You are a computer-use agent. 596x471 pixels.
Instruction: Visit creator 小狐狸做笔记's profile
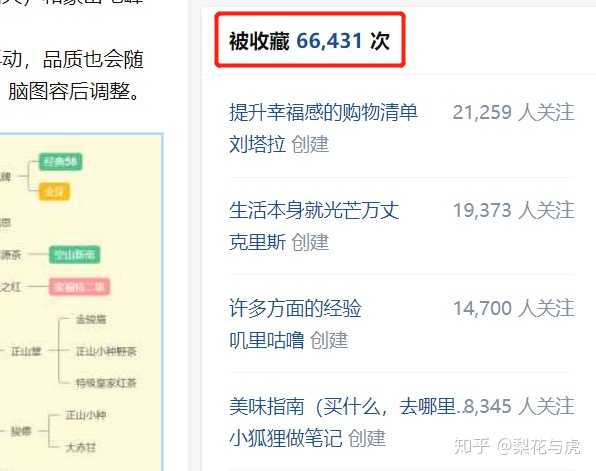coord(286,438)
